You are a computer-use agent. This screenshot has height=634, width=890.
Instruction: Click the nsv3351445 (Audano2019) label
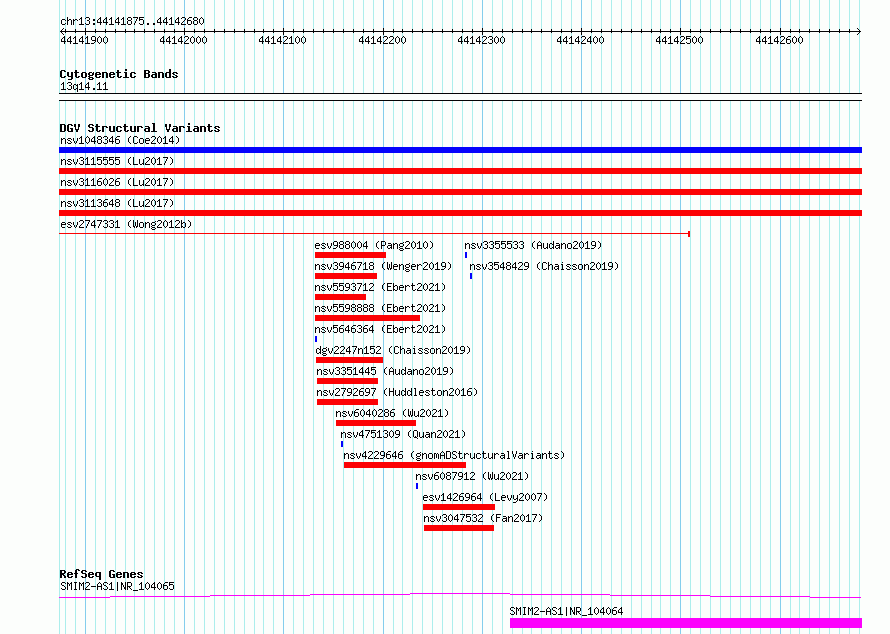385,371
